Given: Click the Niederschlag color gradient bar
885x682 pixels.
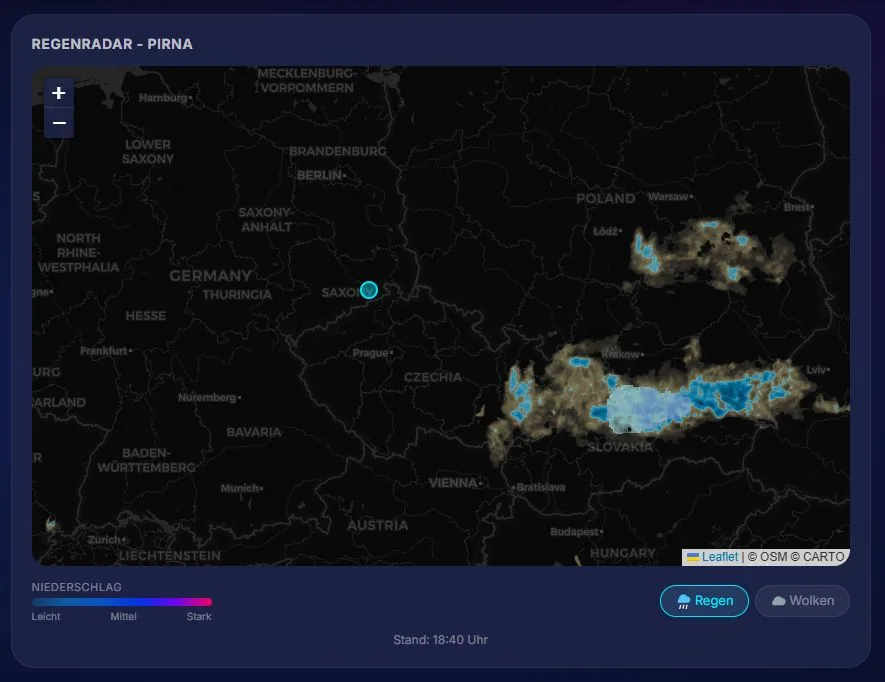Looking at the screenshot, I should [122, 602].
